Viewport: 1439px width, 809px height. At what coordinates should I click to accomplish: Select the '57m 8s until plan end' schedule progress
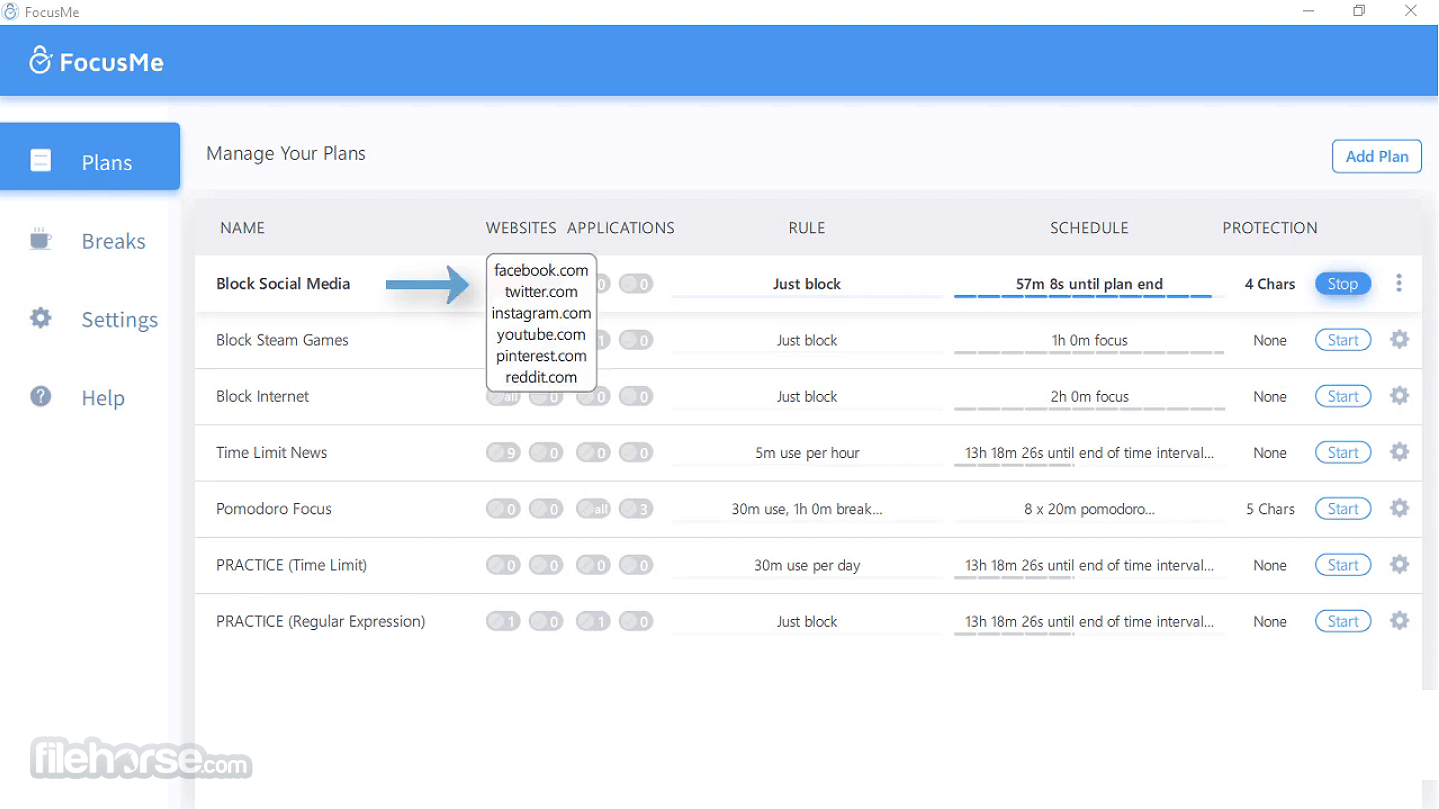tap(1089, 284)
